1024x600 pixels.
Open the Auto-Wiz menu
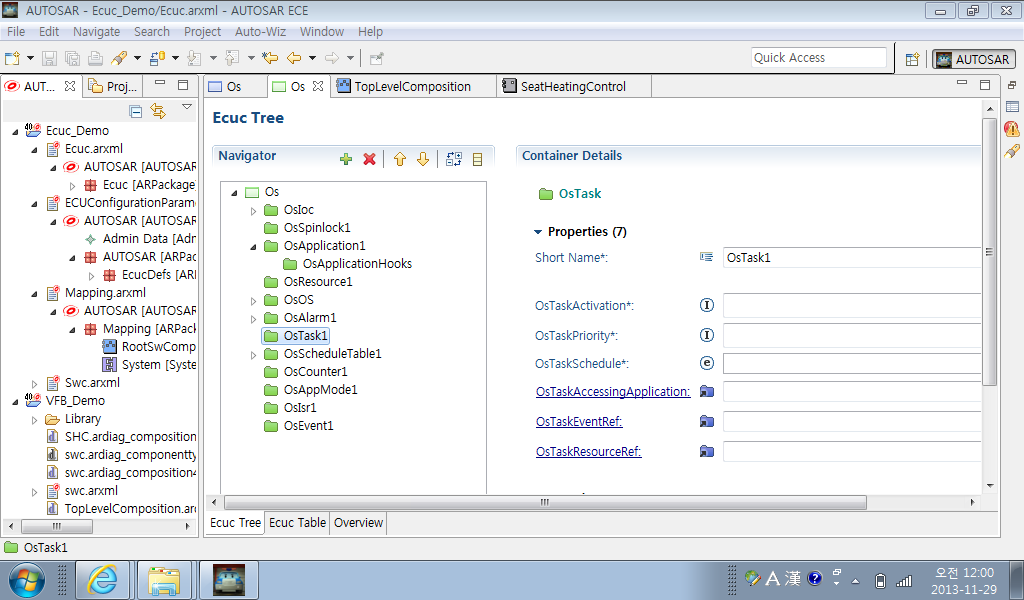pos(260,31)
